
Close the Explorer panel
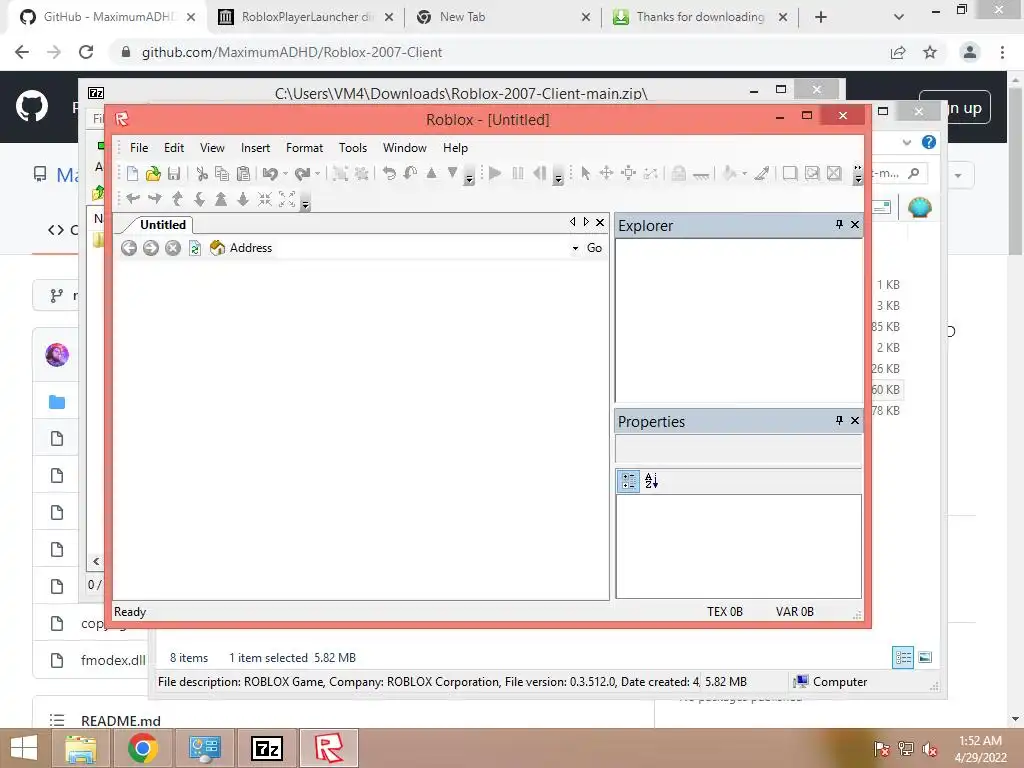point(855,225)
